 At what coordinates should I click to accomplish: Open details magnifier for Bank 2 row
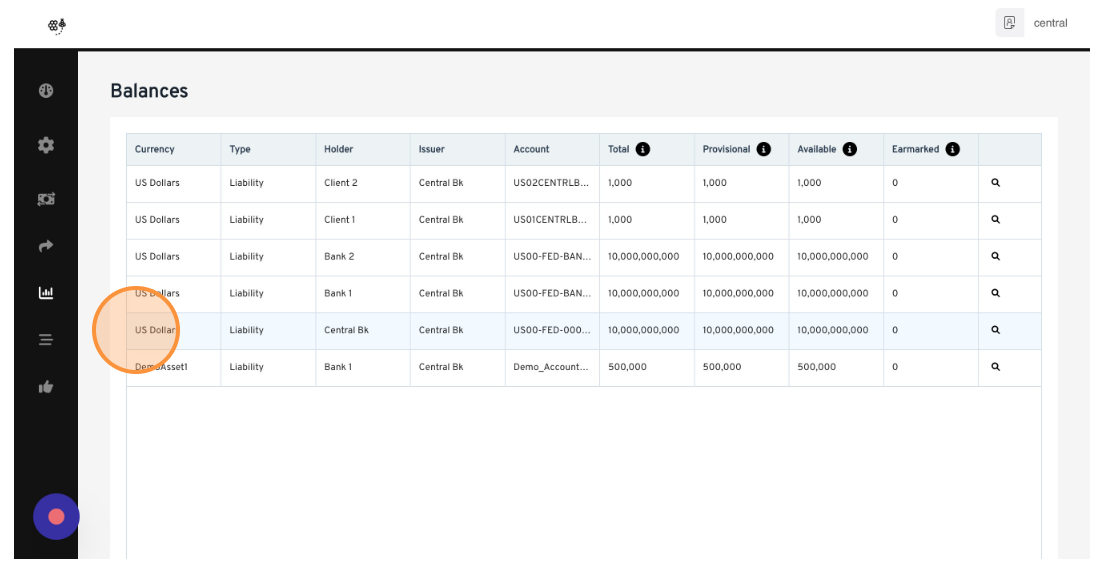[995, 256]
